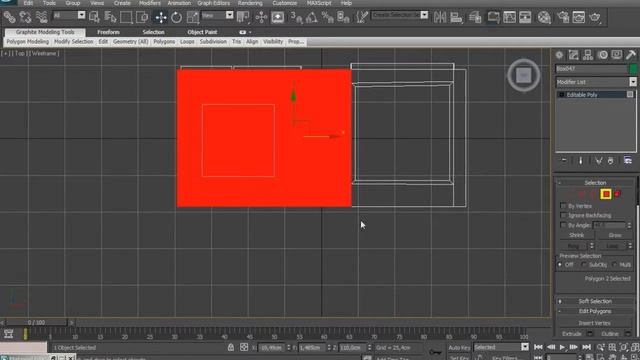640x360 pixels.
Task: Click the Render teapot icon
Action: [x=595, y=17]
